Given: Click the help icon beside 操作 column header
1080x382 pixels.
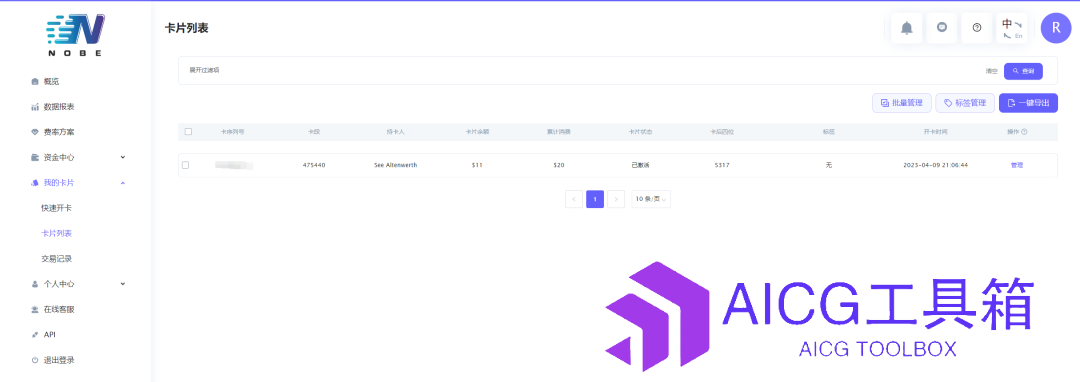Looking at the screenshot, I should tap(1024, 131).
